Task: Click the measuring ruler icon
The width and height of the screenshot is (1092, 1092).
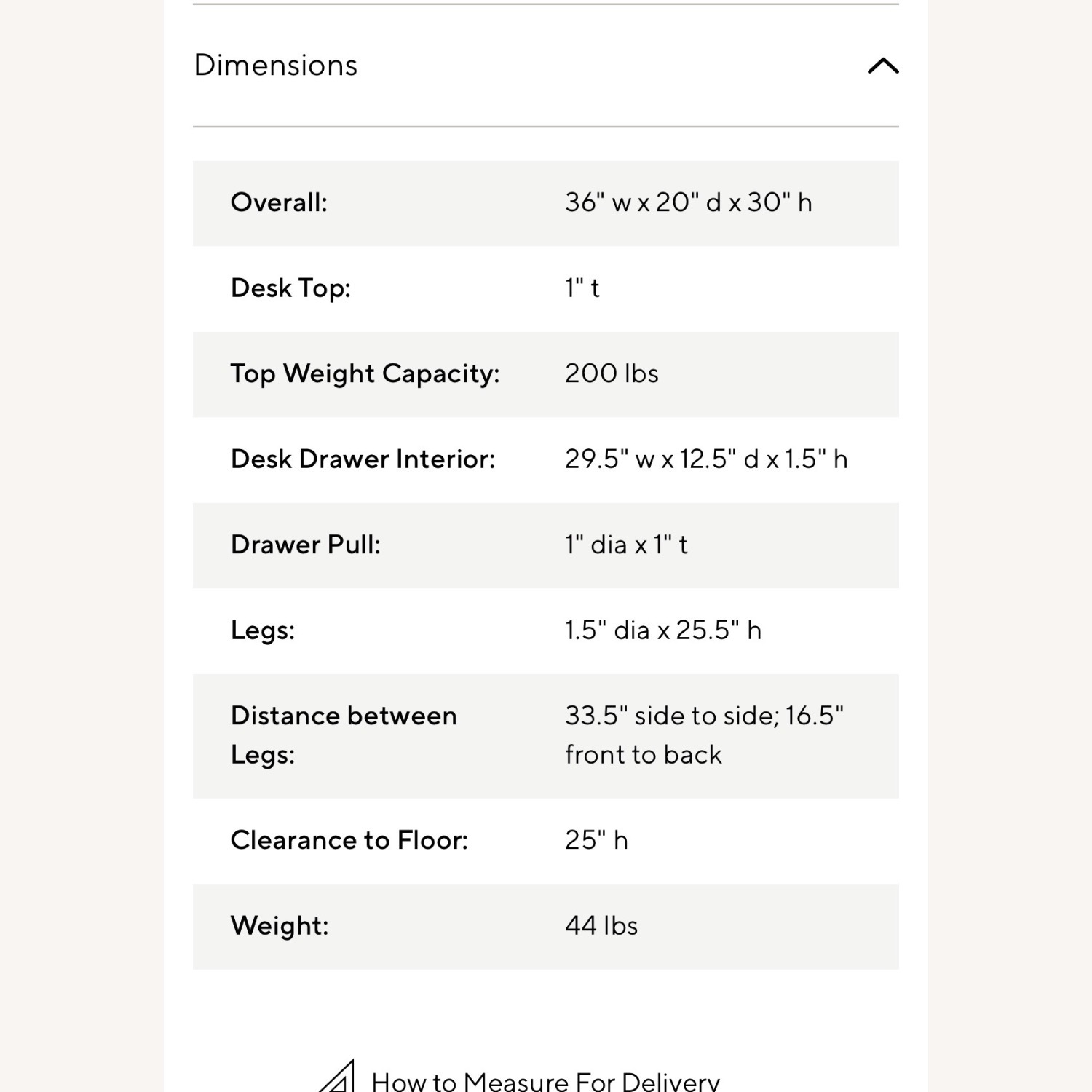Action: [x=337, y=1077]
